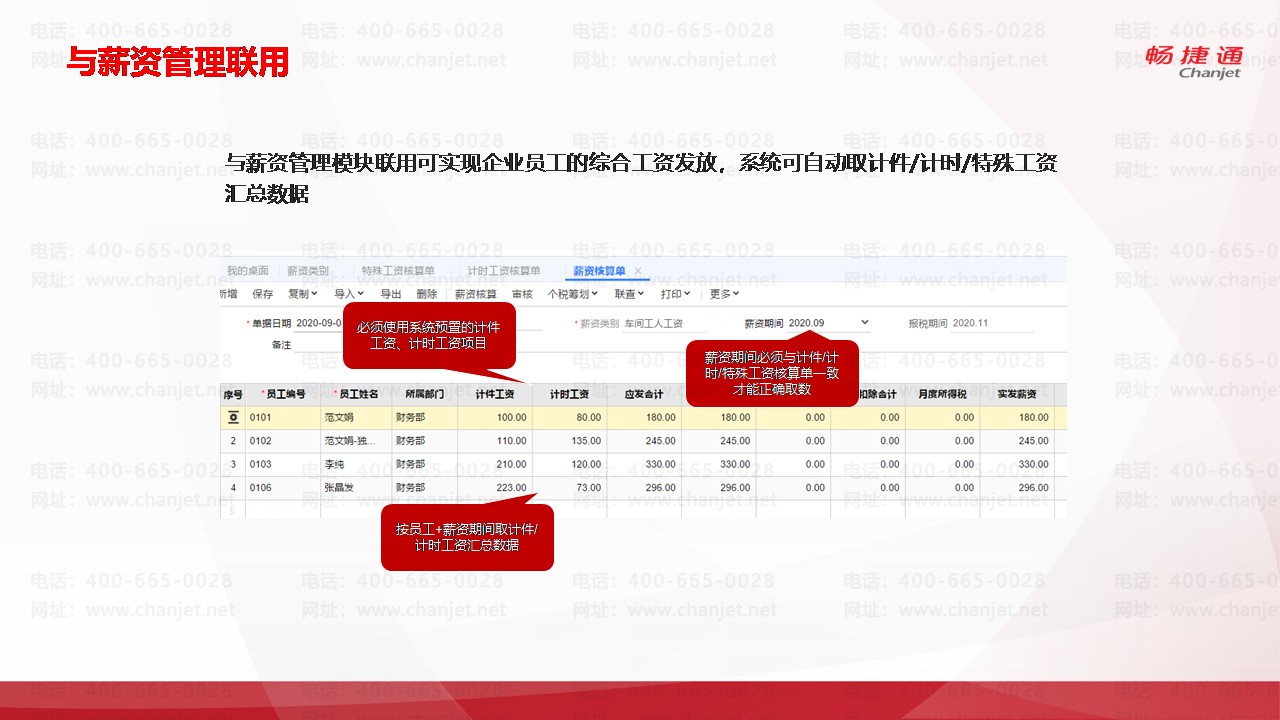Click the 报税期间 field showing 2020.11

coord(992,324)
